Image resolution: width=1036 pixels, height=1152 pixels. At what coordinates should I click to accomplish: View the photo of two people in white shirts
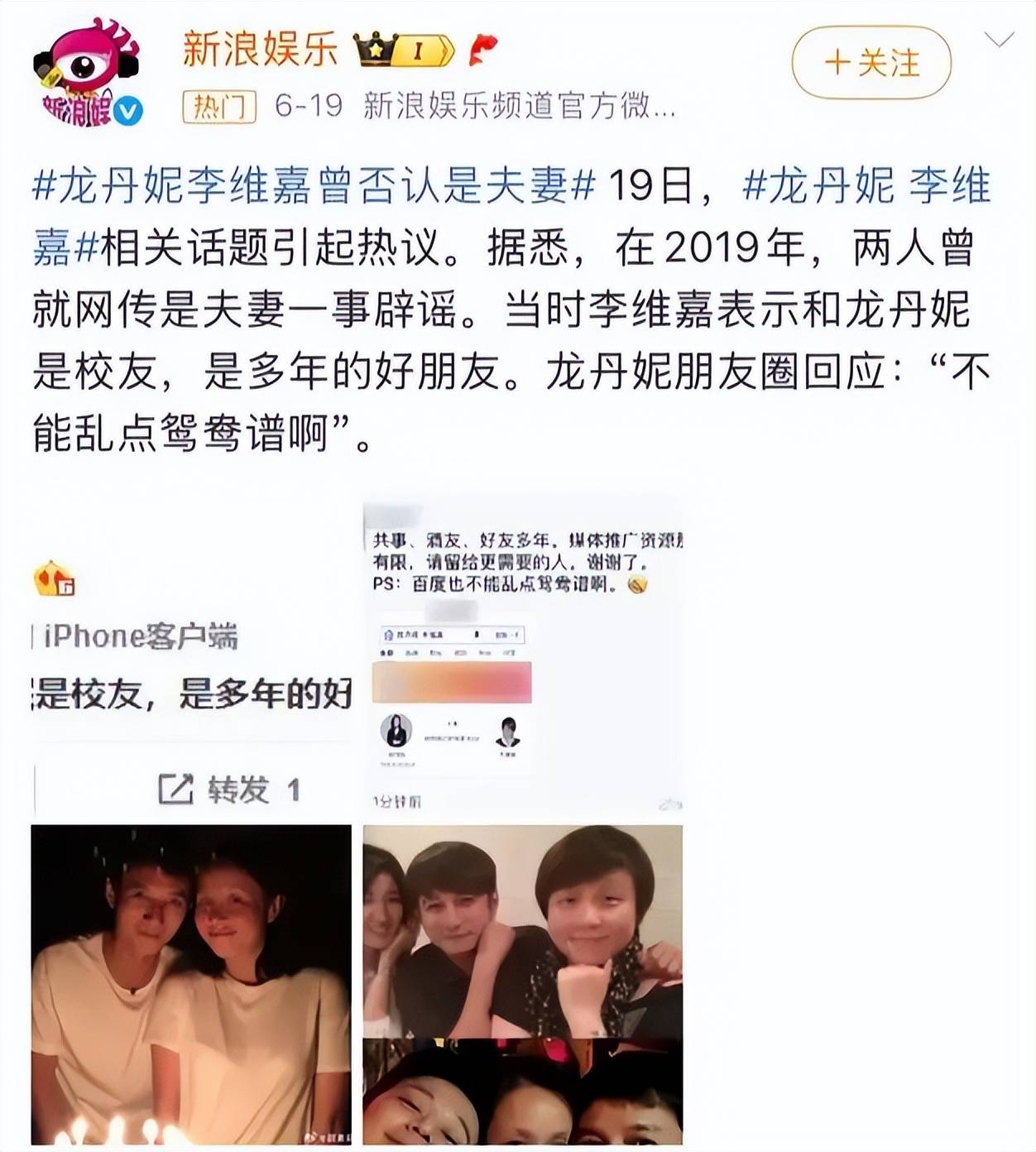(x=191, y=985)
